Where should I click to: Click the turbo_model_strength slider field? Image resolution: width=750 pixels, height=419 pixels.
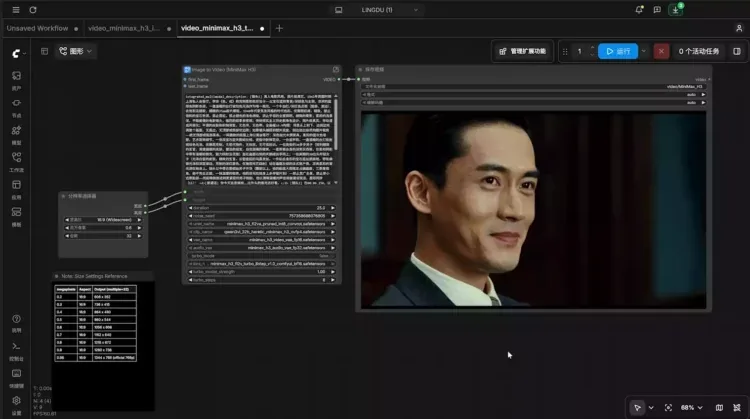(x=261, y=272)
